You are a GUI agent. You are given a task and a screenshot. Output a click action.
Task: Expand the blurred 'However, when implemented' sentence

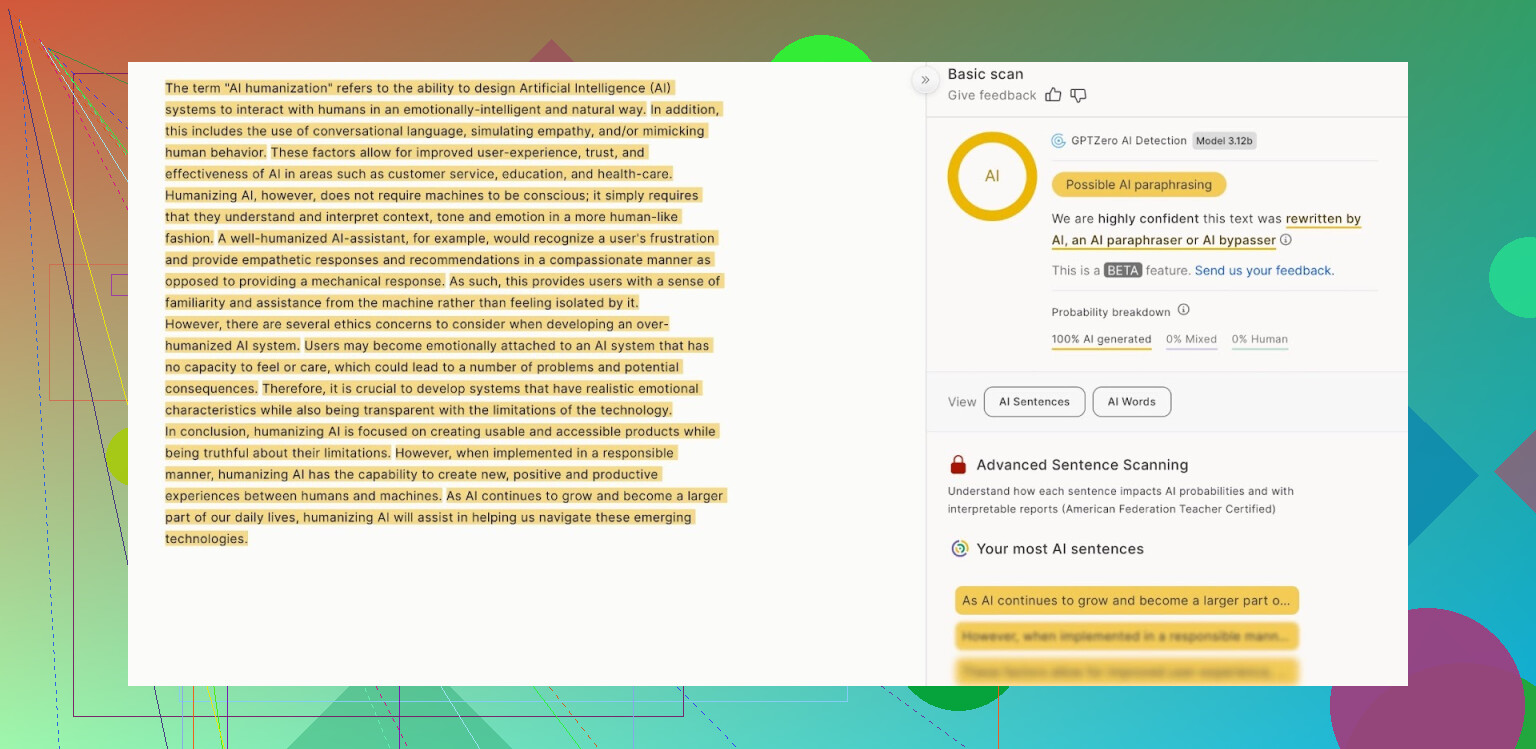[1126, 636]
